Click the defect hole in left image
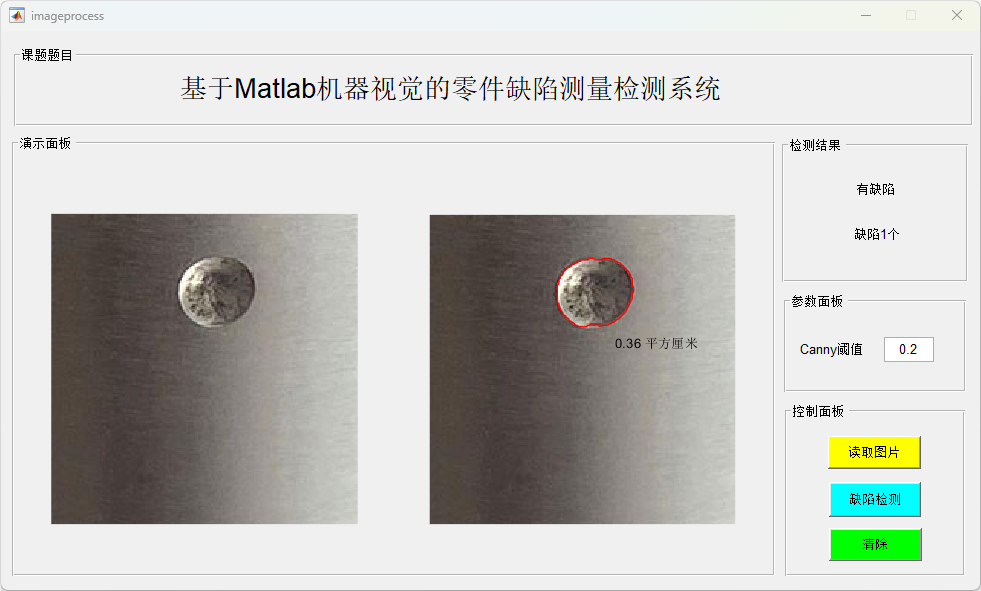Screen dimensions: 981x591 coord(216,291)
